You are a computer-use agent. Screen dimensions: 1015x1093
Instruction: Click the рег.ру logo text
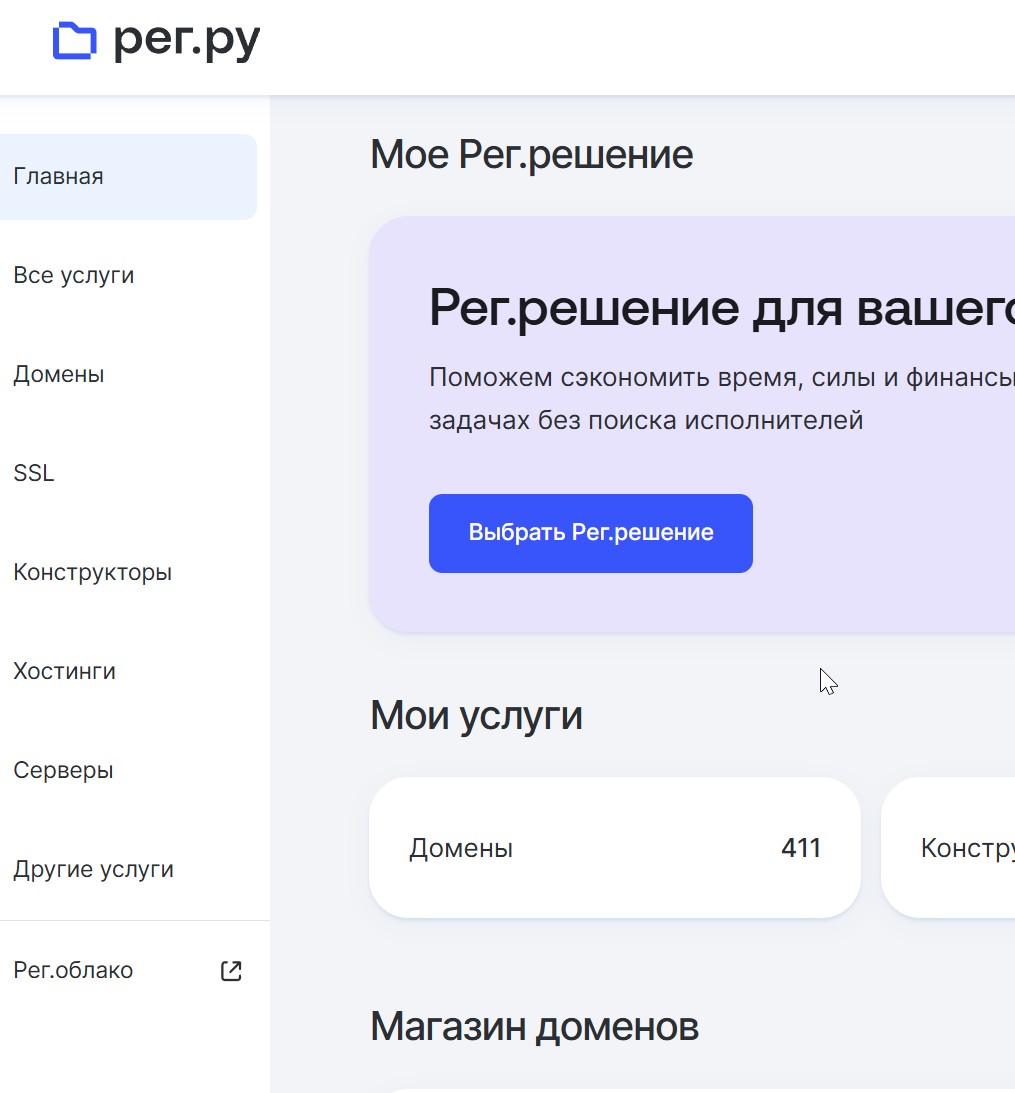(x=186, y=41)
